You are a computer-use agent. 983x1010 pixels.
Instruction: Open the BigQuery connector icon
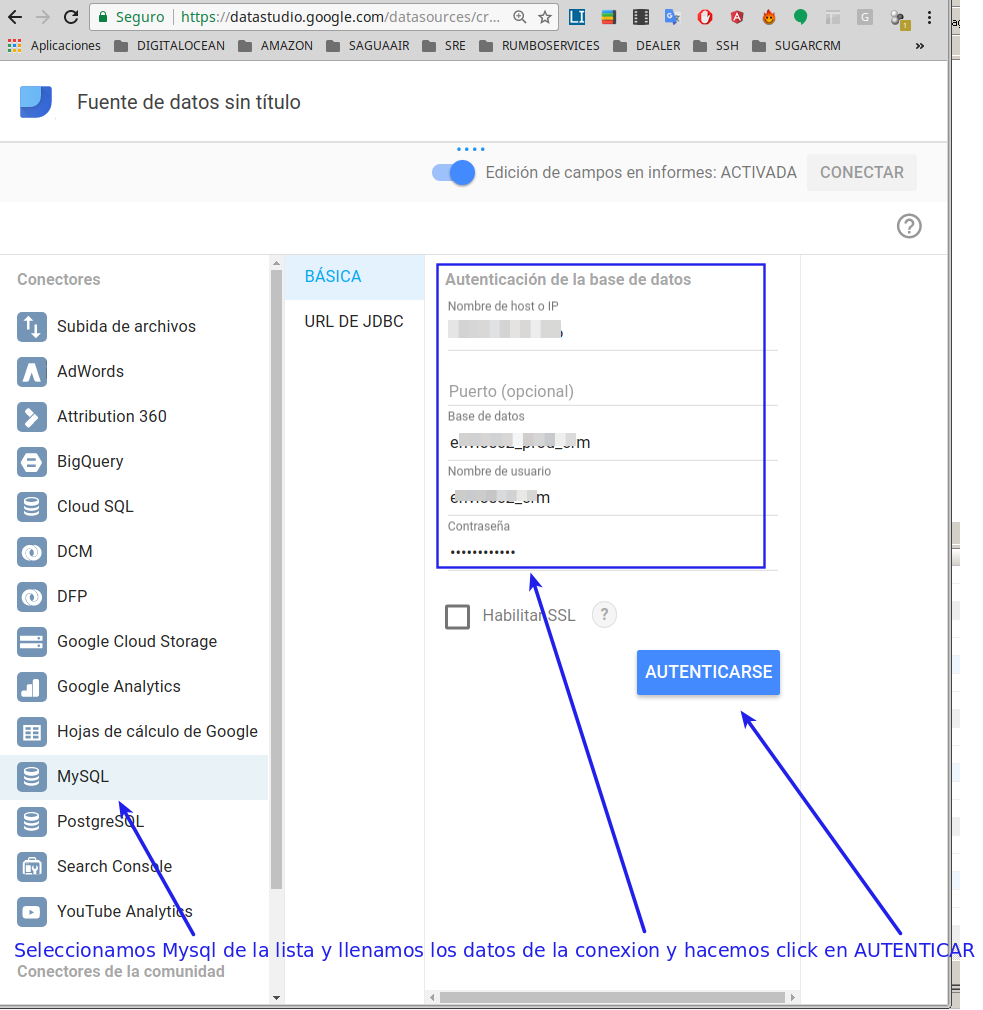click(32, 462)
